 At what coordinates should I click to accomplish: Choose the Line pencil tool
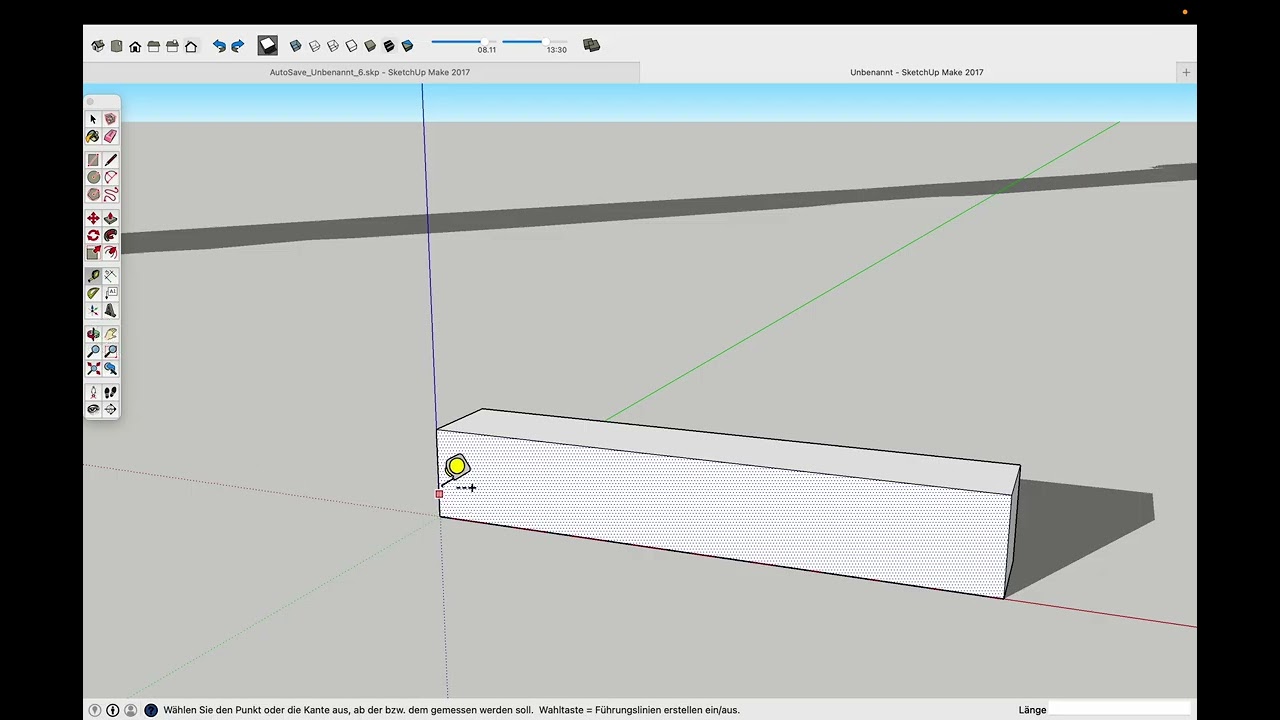[x=110, y=160]
